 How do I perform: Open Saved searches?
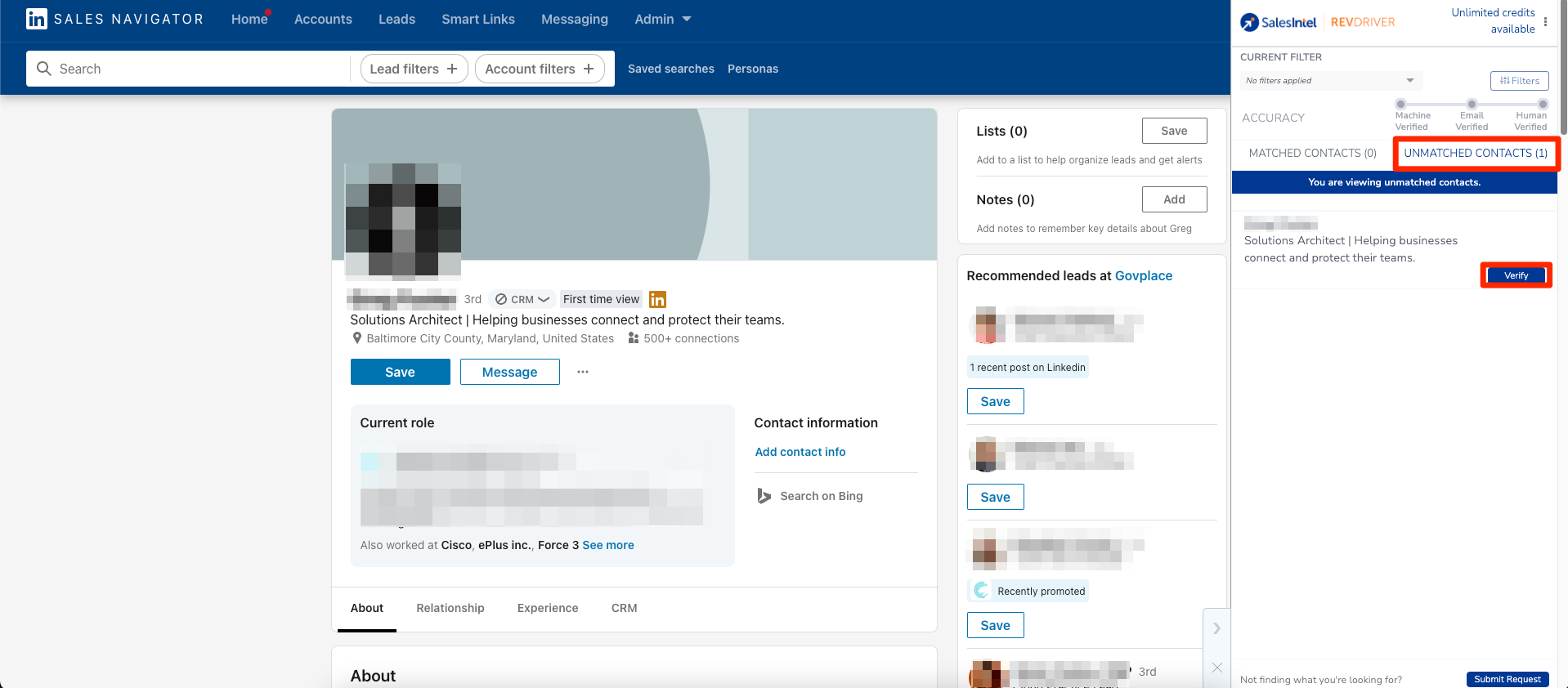671,69
